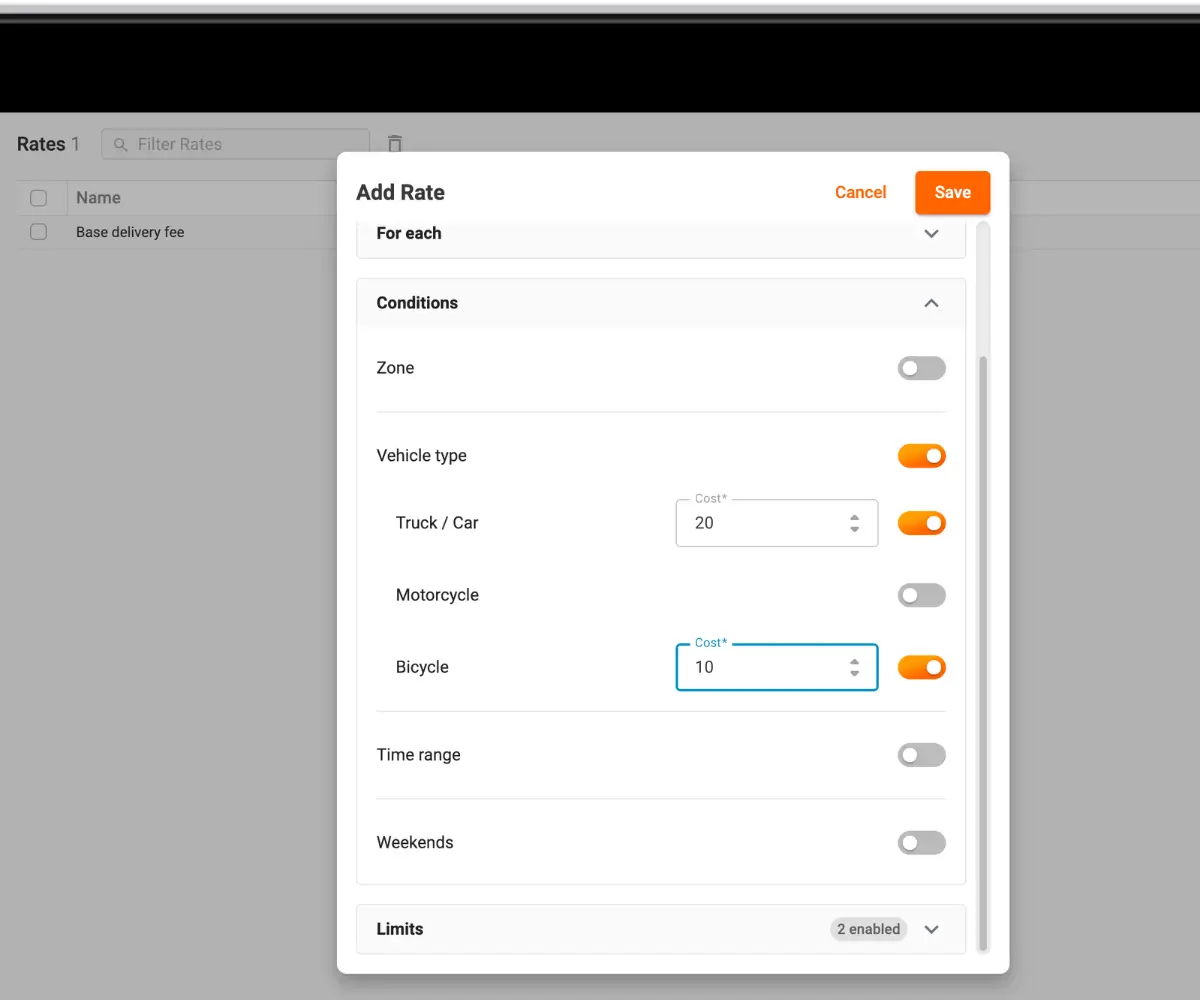The image size is (1200, 1000).
Task: Collapse the Conditions section chevron
Action: 931,303
